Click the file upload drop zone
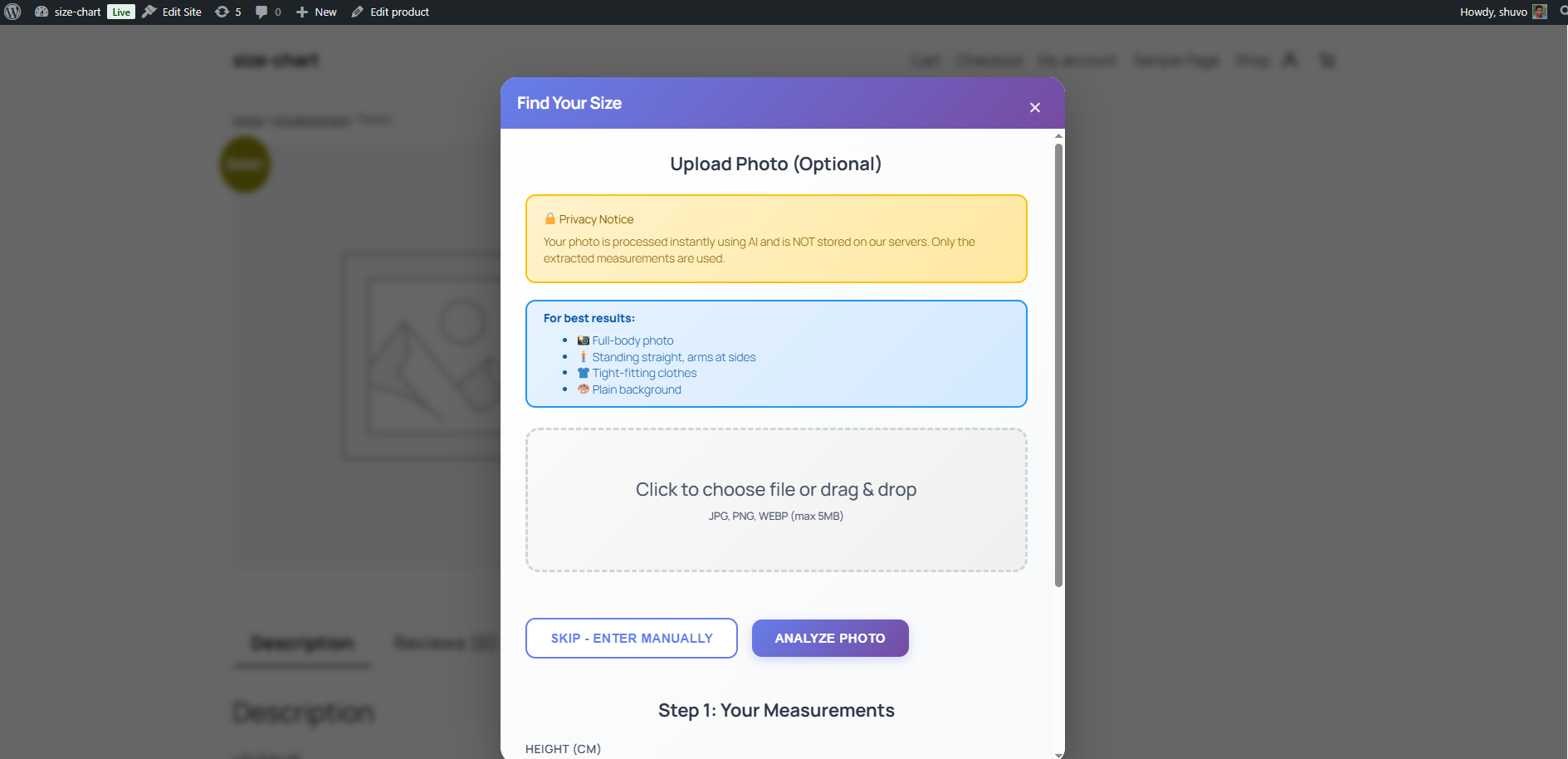The image size is (1568, 759). coord(776,500)
